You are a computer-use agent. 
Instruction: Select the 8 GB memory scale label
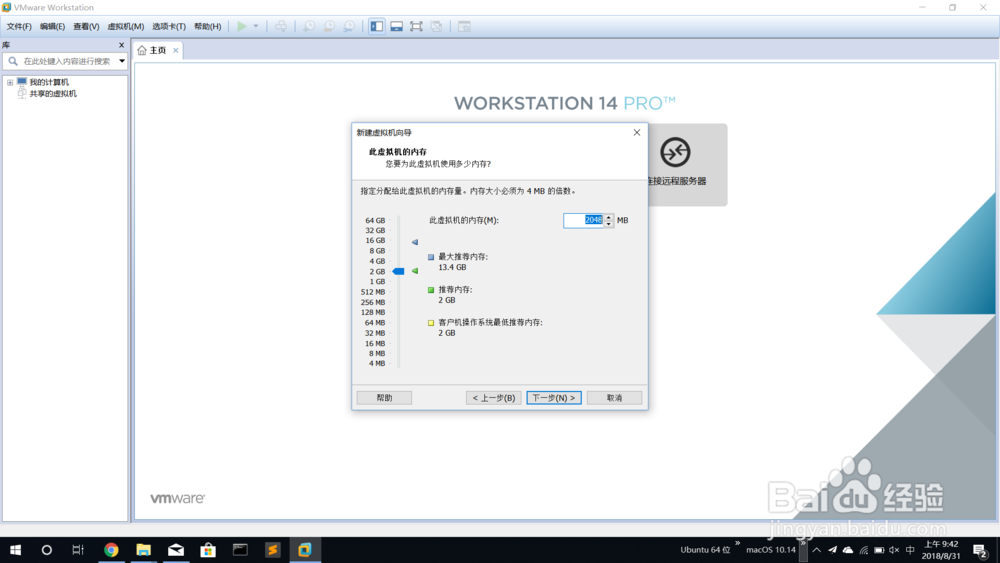coord(377,251)
